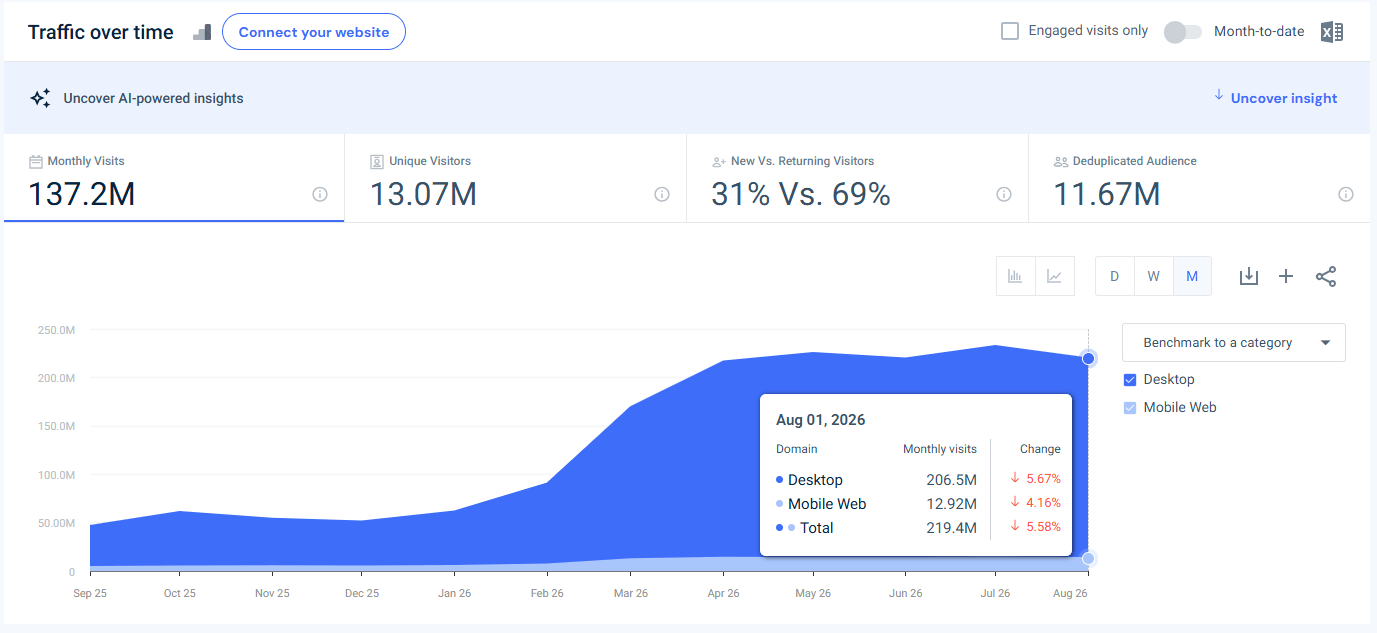Open the New Vs. Returning Visitors tab
This screenshot has height=633, width=1377.
click(858, 178)
